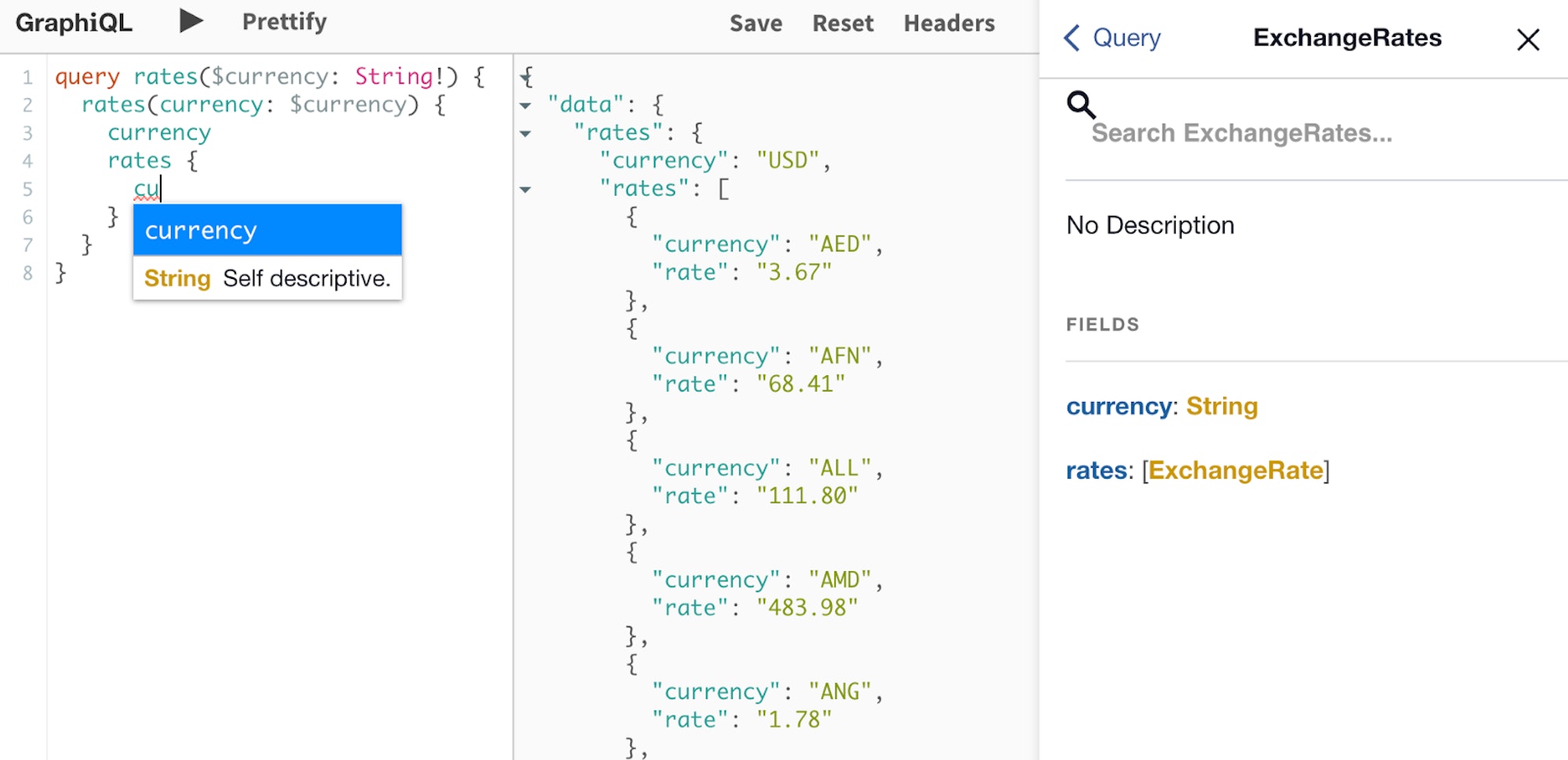Collapse the "rates" object in results
1568x760 pixels.
[525, 133]
